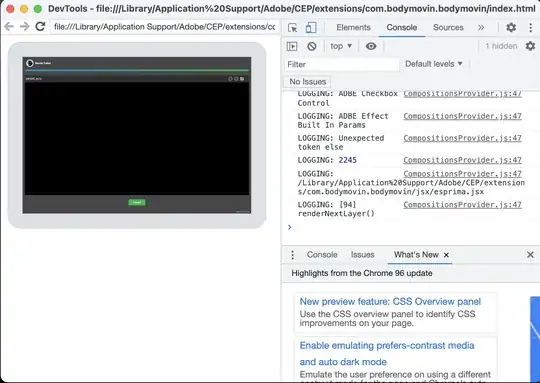Open source link for the renderNextLayer() log
540x383 pixels.
(462, 205)
